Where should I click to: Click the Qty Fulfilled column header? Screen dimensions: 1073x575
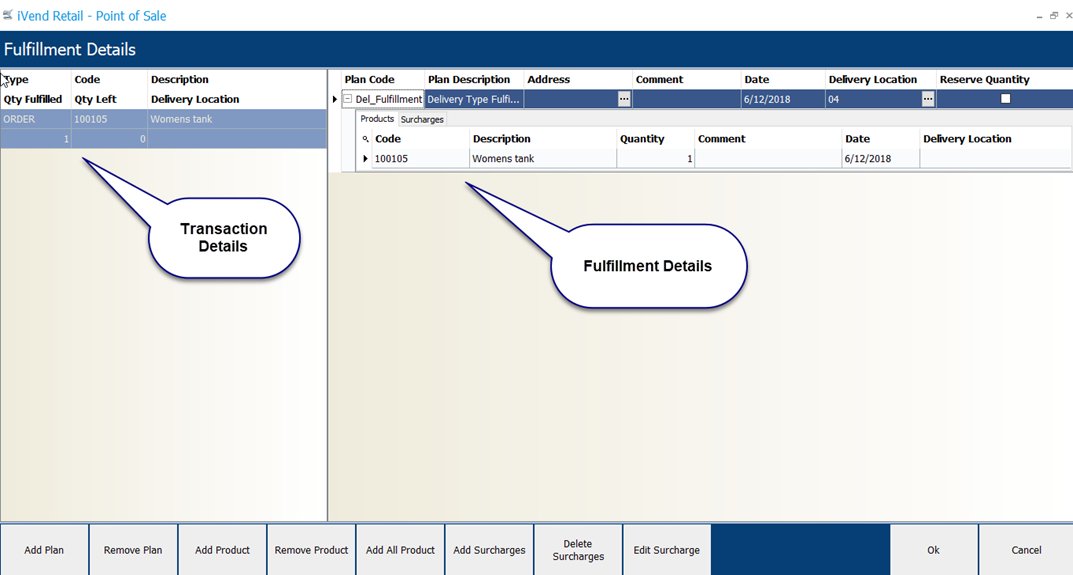(x=36, y=99)
